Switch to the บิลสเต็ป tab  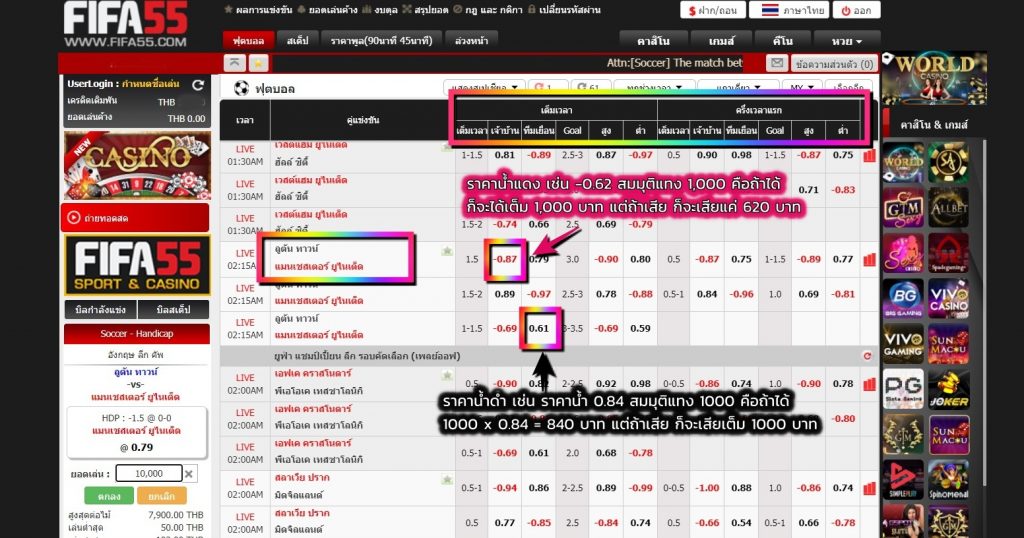pos(173,309)
